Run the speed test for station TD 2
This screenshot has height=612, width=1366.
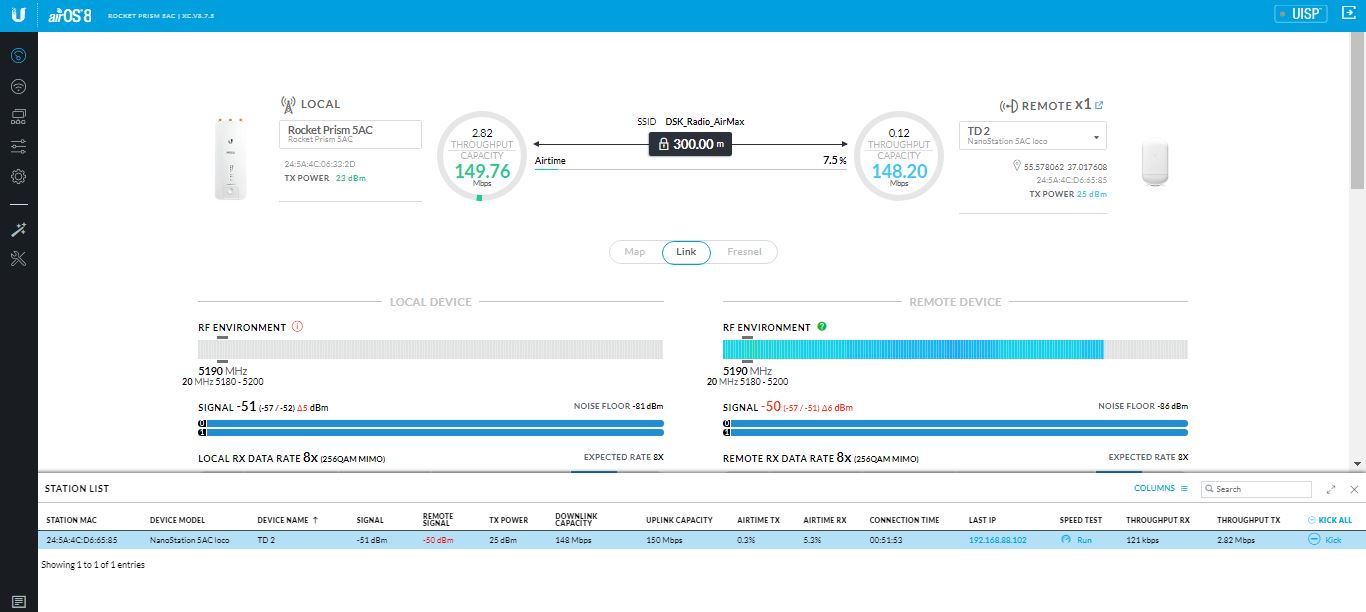(x=1077, y=540)
